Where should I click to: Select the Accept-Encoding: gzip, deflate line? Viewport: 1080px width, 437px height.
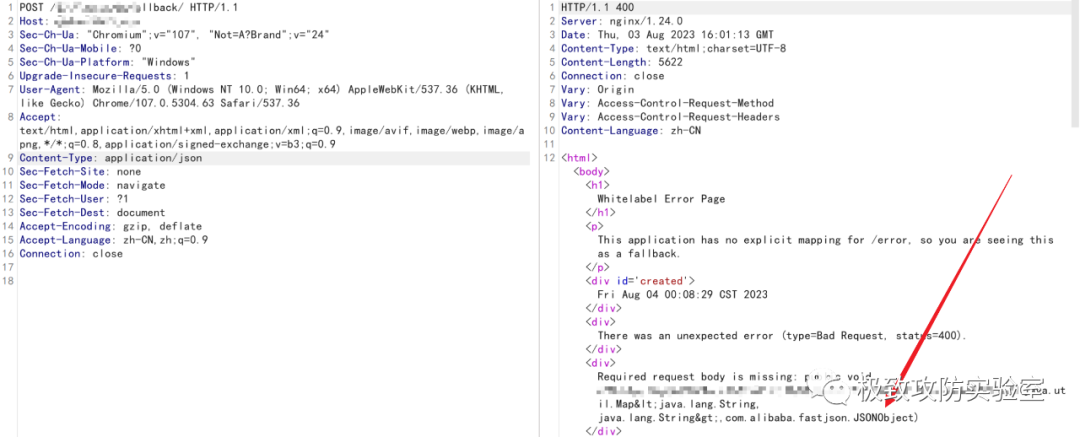tap(110, 226)
